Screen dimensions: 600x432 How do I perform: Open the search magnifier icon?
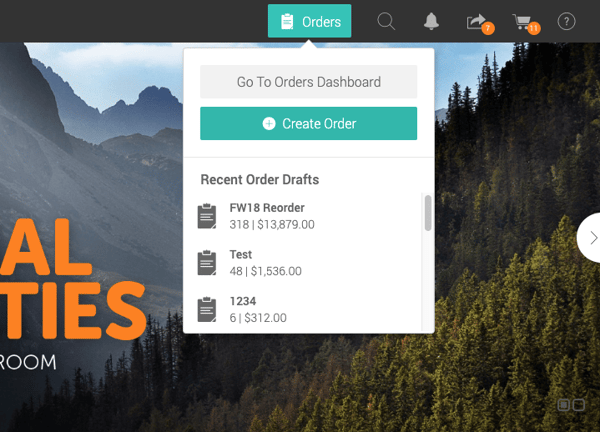click(386, 21)
